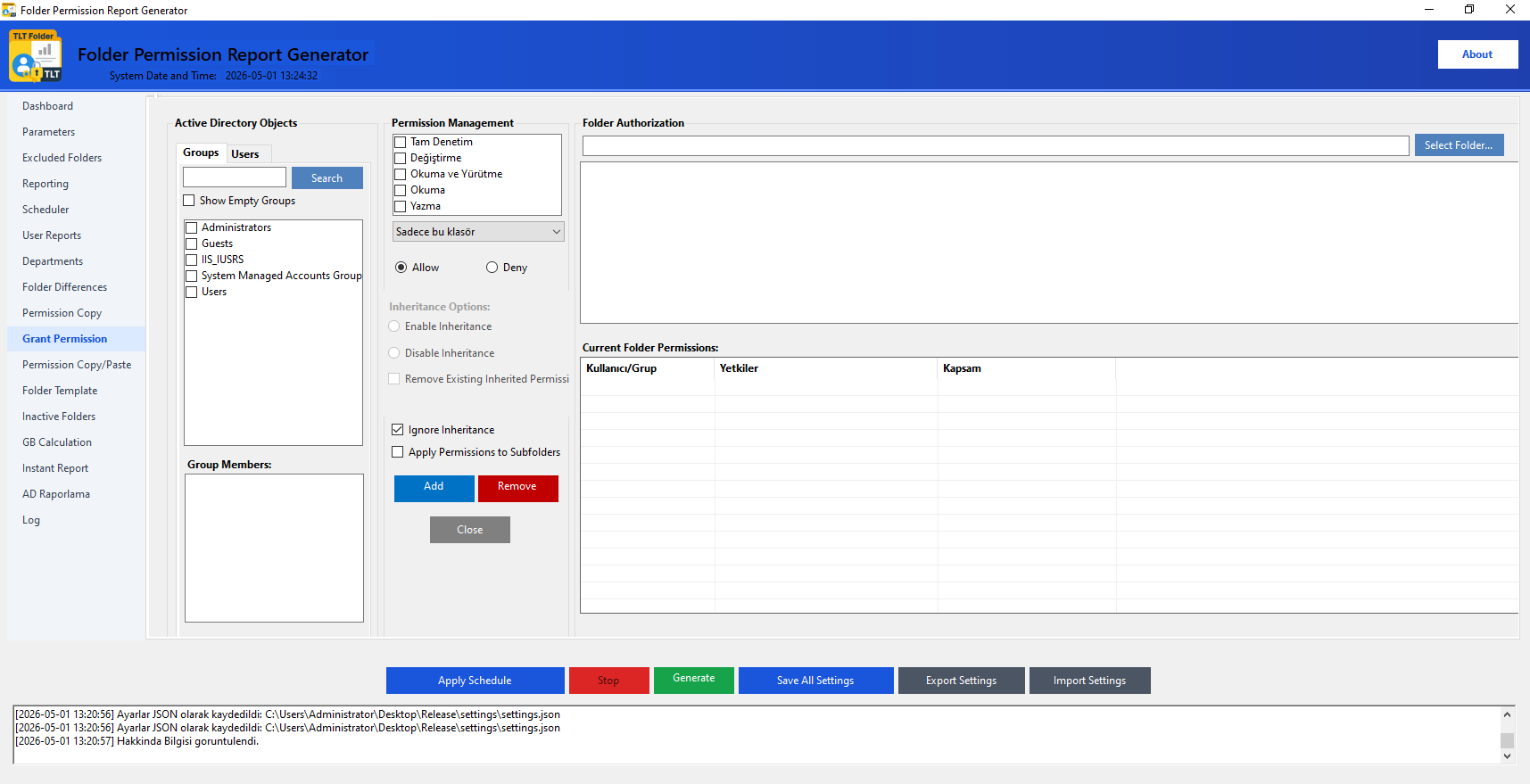Tick the Değiştirme permission
The image size is (1530, 784).
tap(400, 158)
